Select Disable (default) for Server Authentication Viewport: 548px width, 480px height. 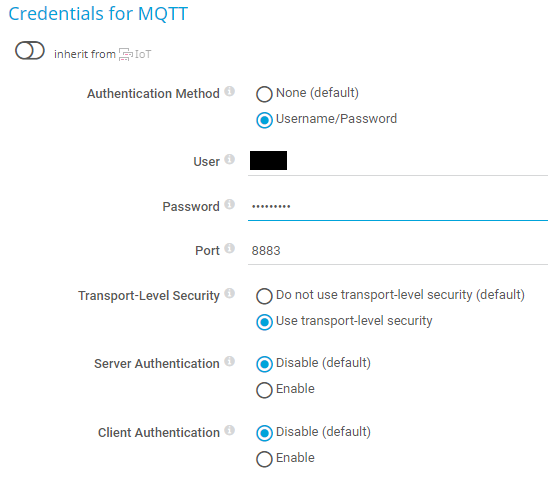tap(264, 364)
